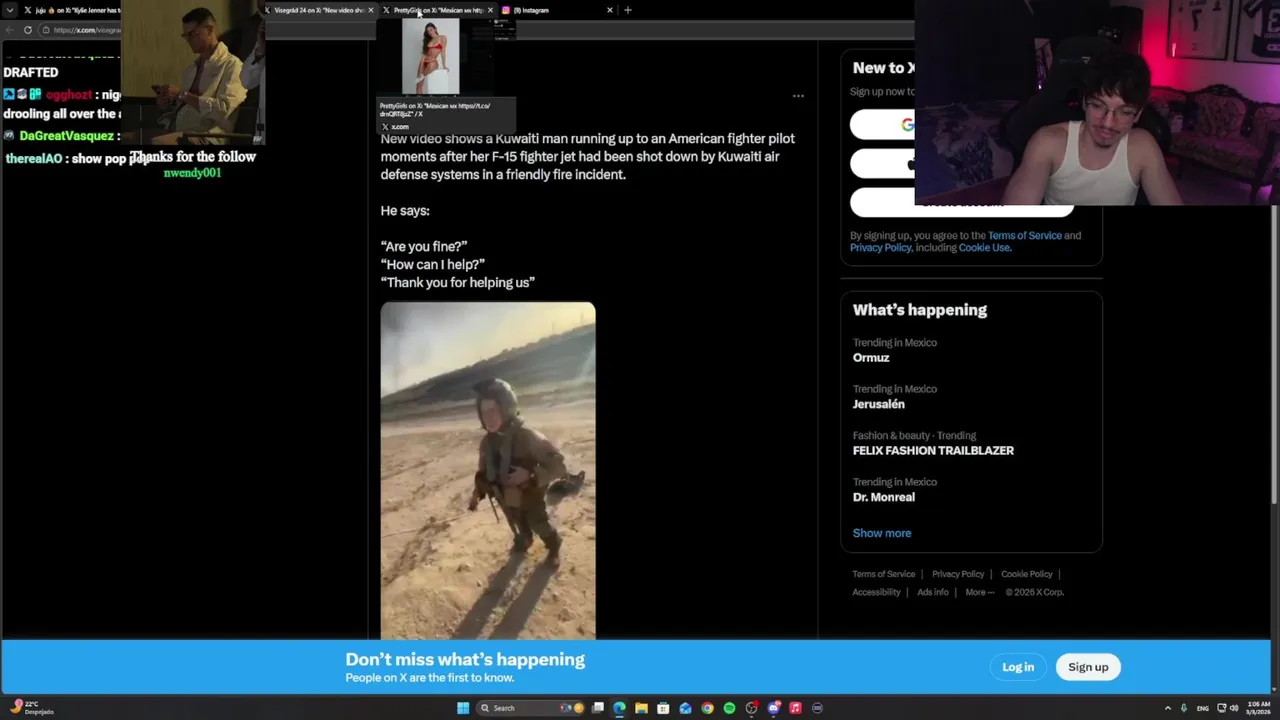Screen dimensions: 1280x720
Task: Go back using the browser back arrow
Action: click(10, 30)
